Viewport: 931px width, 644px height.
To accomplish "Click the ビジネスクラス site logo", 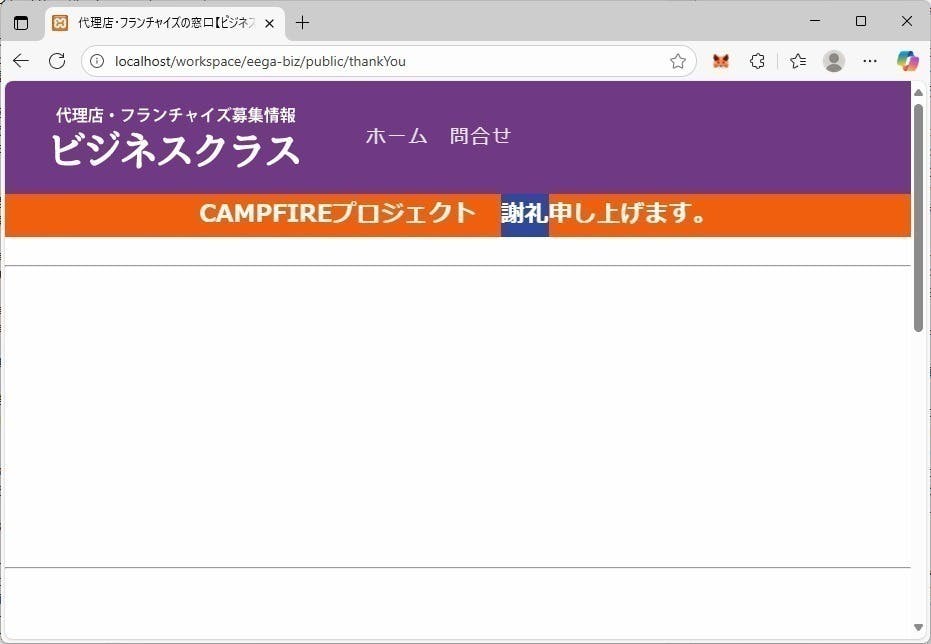I will point(175,150).
